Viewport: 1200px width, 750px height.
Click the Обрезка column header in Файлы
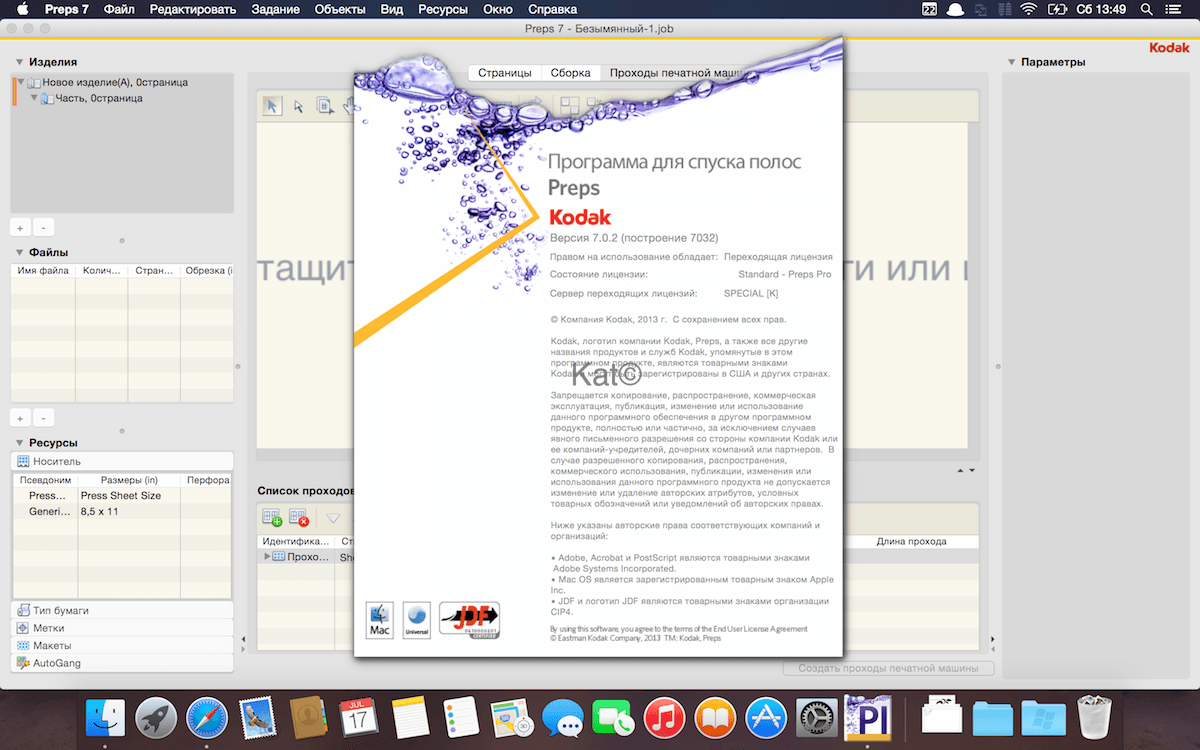(x=208, y=271)
